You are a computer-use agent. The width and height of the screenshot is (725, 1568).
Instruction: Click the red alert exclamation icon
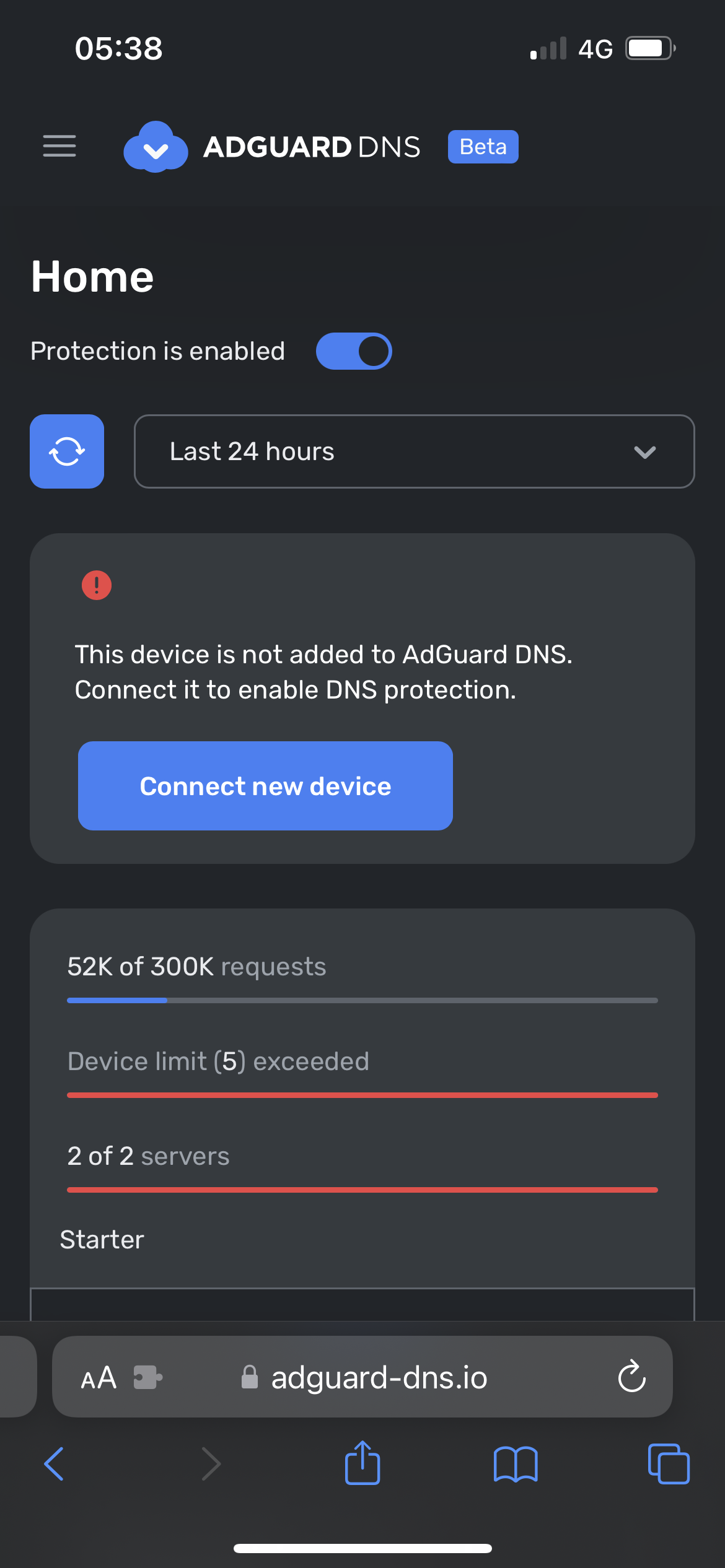pyautogui.click(x=96, y=585)
